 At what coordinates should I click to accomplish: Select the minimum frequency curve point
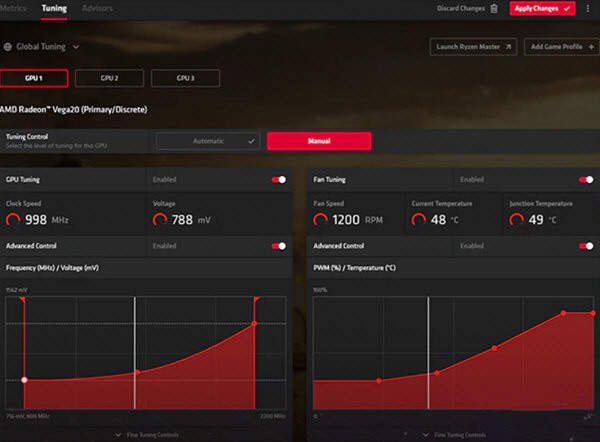pyautogui.click(x=24, y=380)
